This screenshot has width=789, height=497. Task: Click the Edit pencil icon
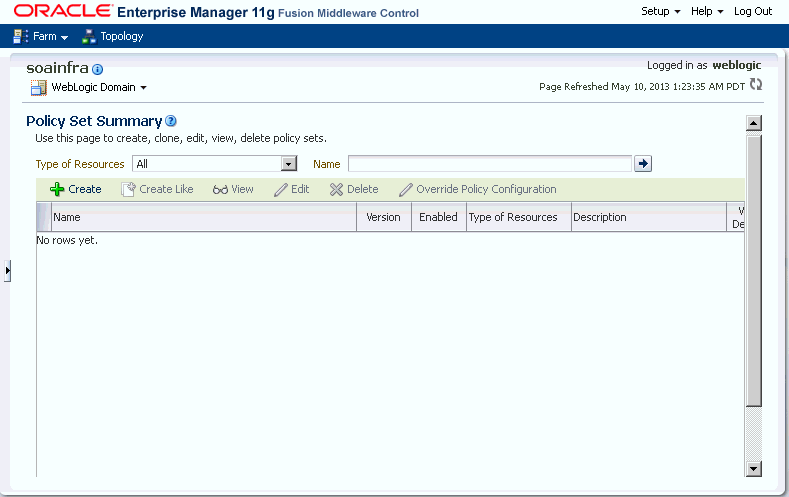(281, 190)
